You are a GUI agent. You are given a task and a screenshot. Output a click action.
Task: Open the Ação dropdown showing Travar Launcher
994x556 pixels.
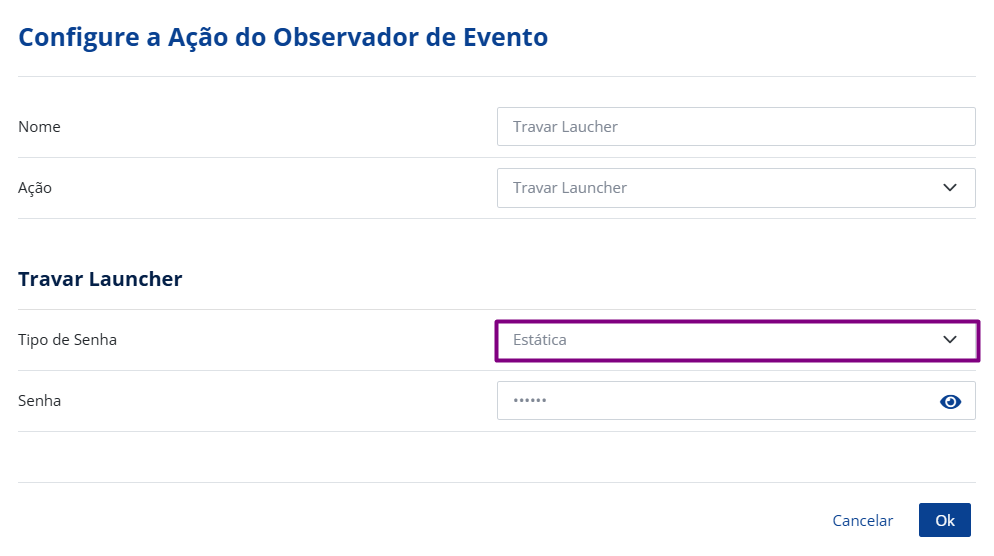735,188
